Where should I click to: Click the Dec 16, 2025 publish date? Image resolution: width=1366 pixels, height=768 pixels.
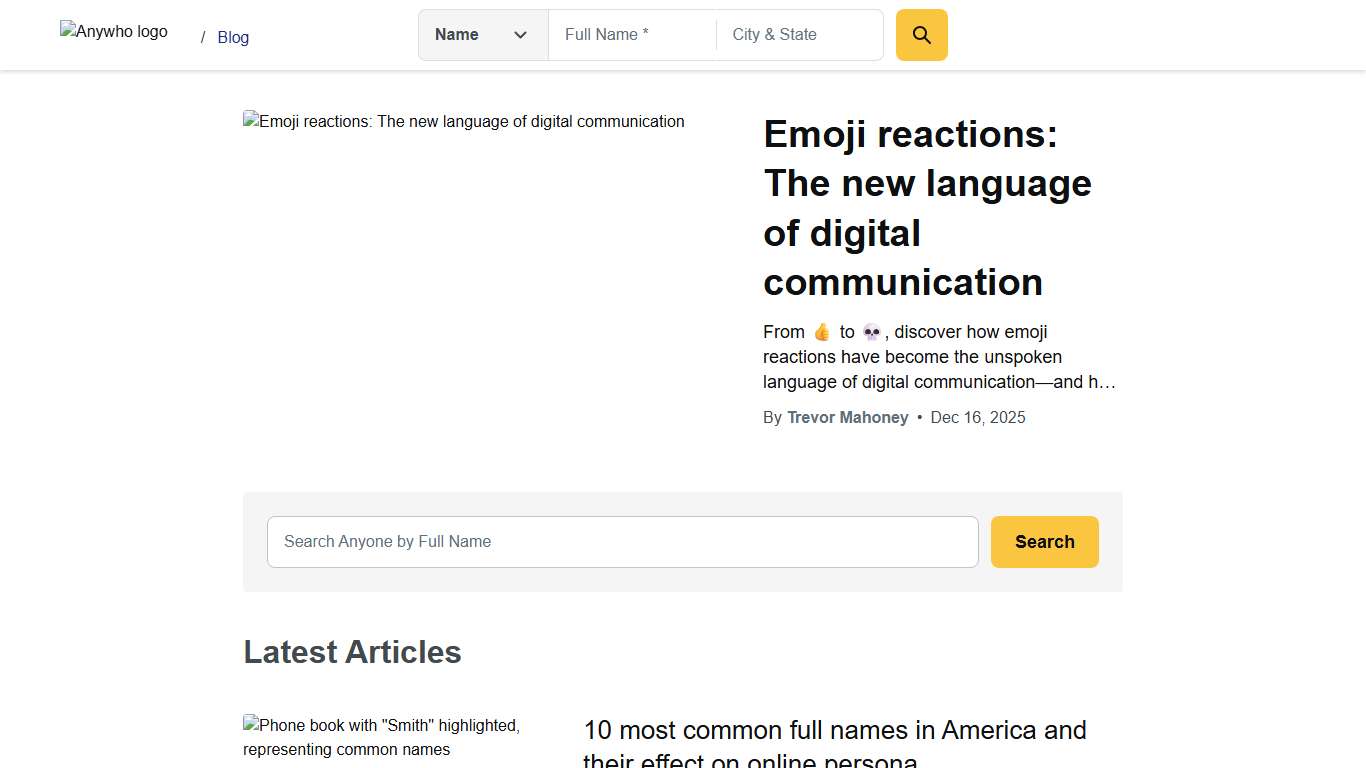coord(977,418)
